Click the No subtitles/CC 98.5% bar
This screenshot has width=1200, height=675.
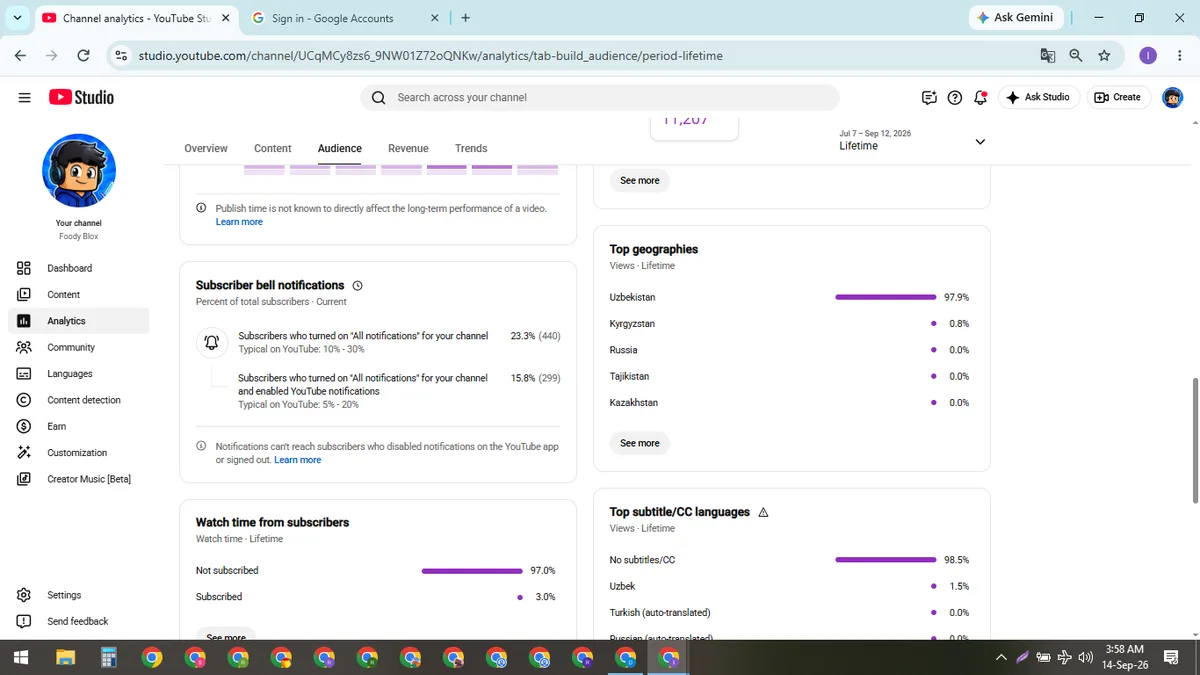(x=886, y=560)
